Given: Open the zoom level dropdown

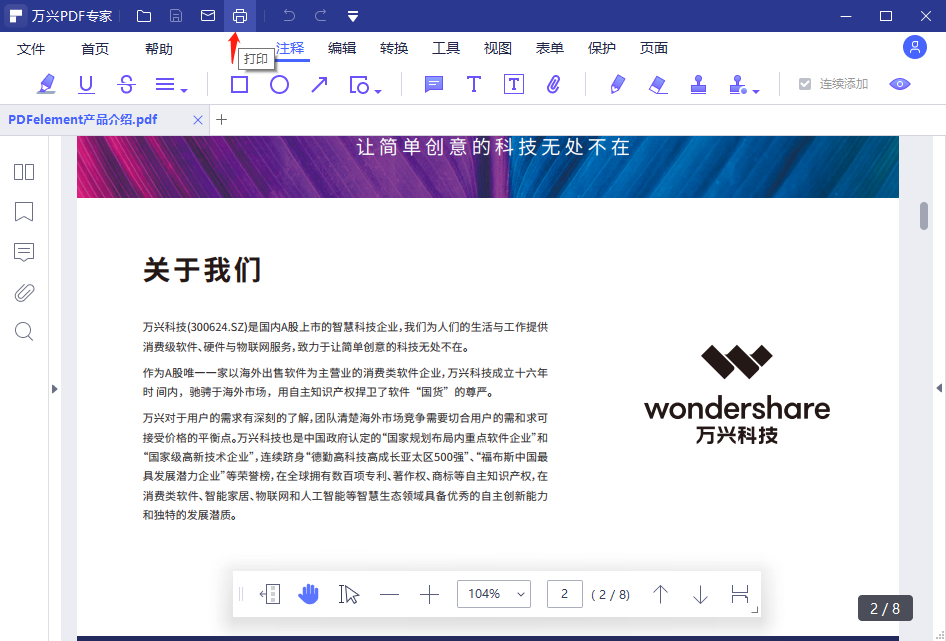Looking at the screenshot, I should click(494, 594).
